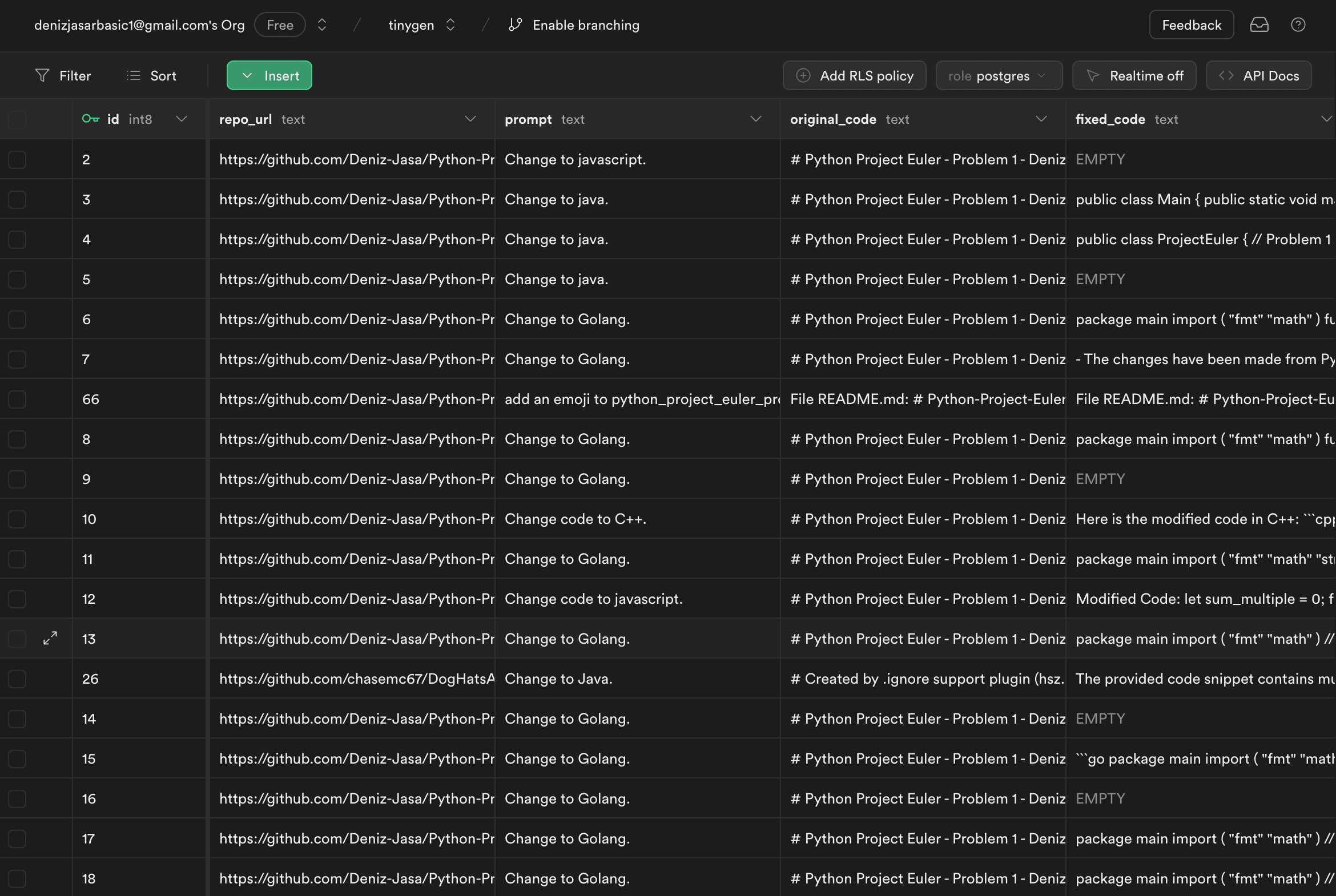
Task: Click 'public class Main' fixed_code cell
Action: pyautogui.click(x=1201, y=199)
